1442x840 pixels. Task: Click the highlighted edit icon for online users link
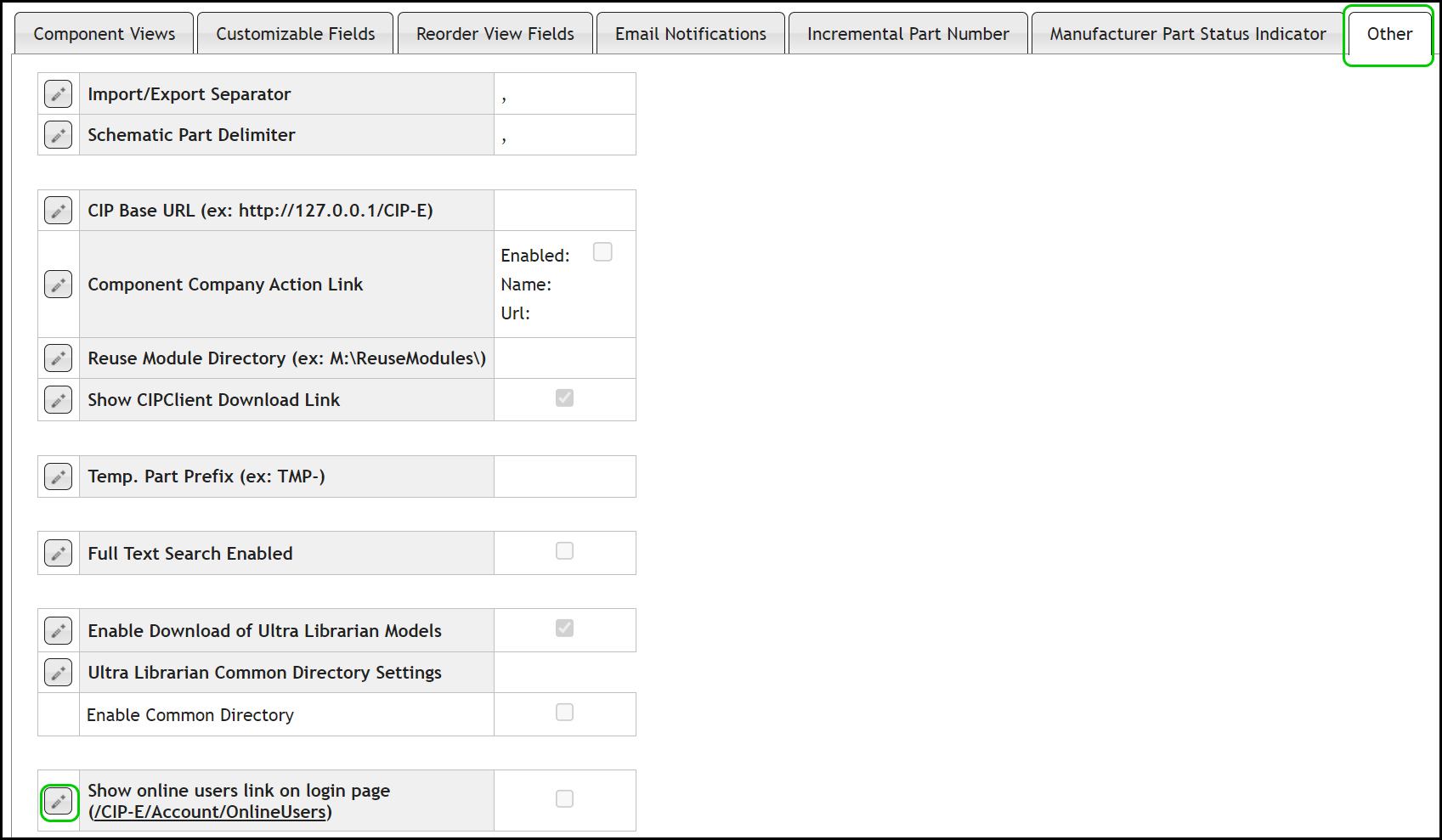click(58, 799)
